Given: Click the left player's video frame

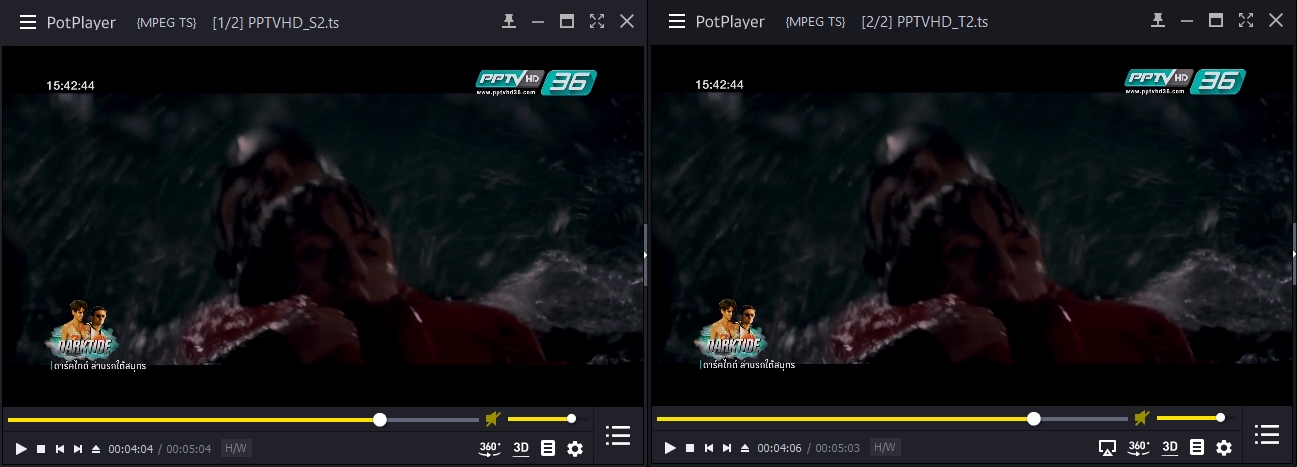Looking at the screenshot, I should 322,225.
